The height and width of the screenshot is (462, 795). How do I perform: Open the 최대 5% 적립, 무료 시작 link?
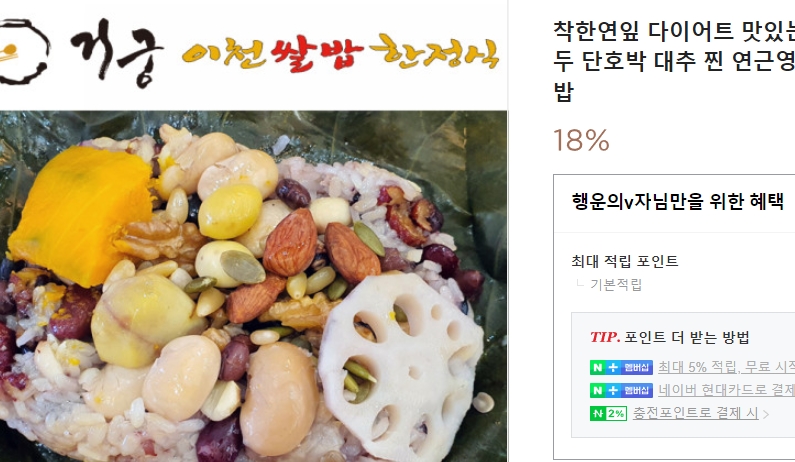[726, 367]
